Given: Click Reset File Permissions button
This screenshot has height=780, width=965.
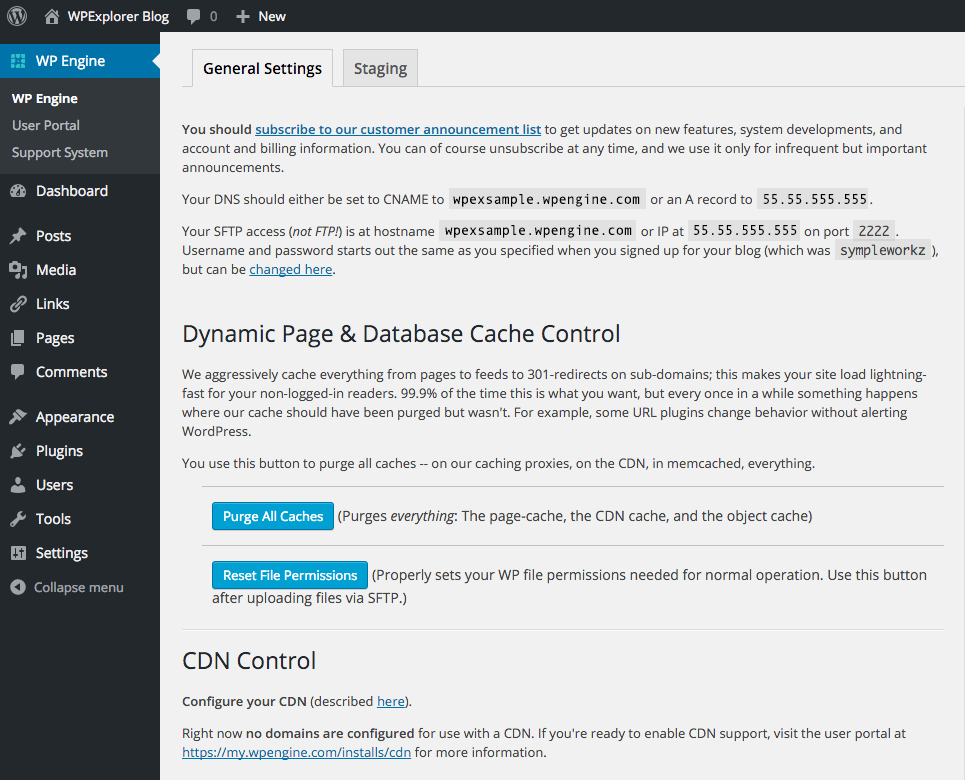Looking at the screenshot, I should click(290, 575).
